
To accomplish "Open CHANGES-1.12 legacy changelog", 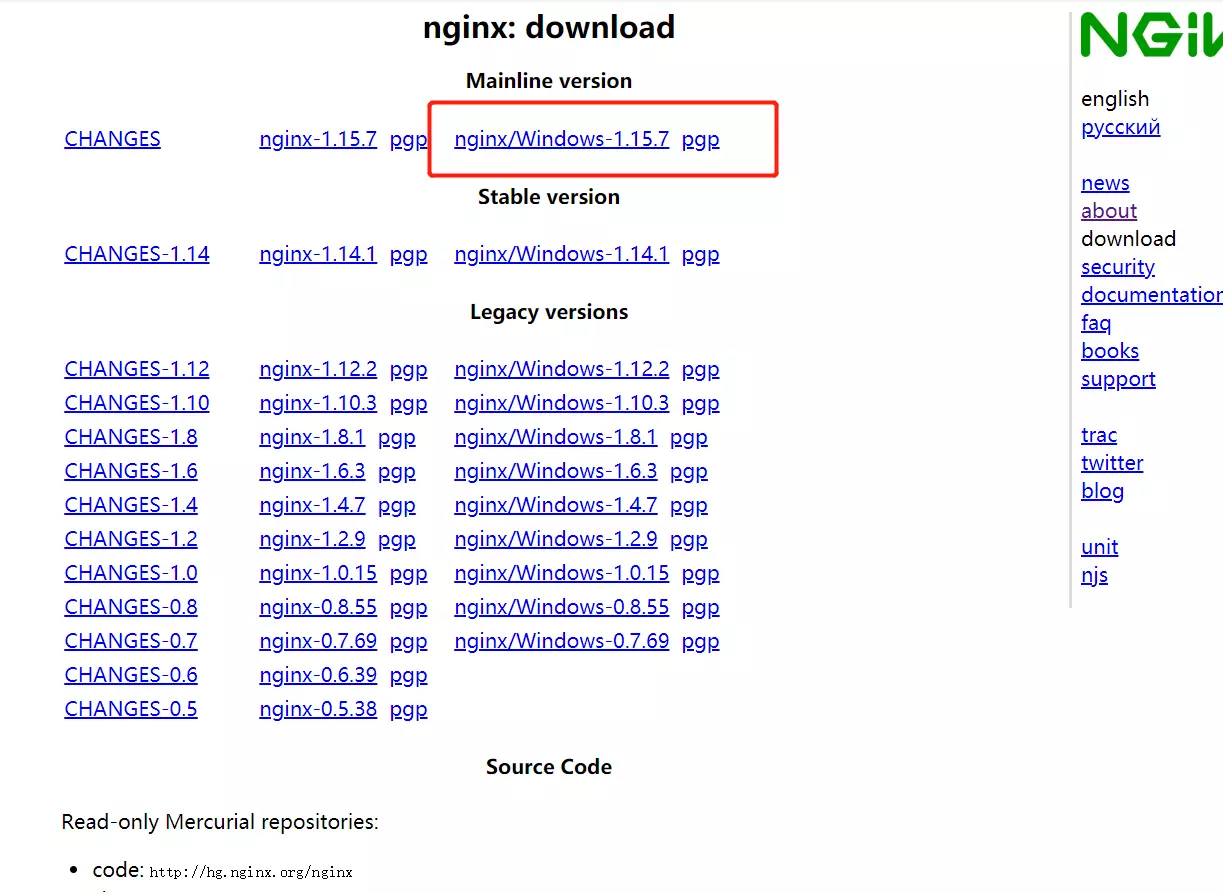I will pos(136,369).
